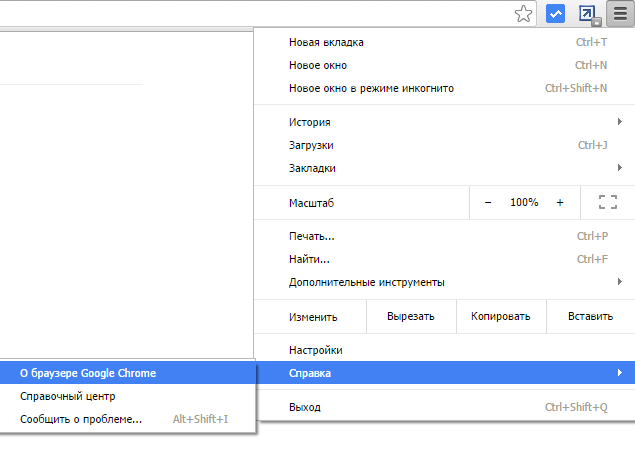Viewport: 635px width, 474px height.
Task: Open Новое окно в режиме инкогнито
Action: click(x=444, y=88)
